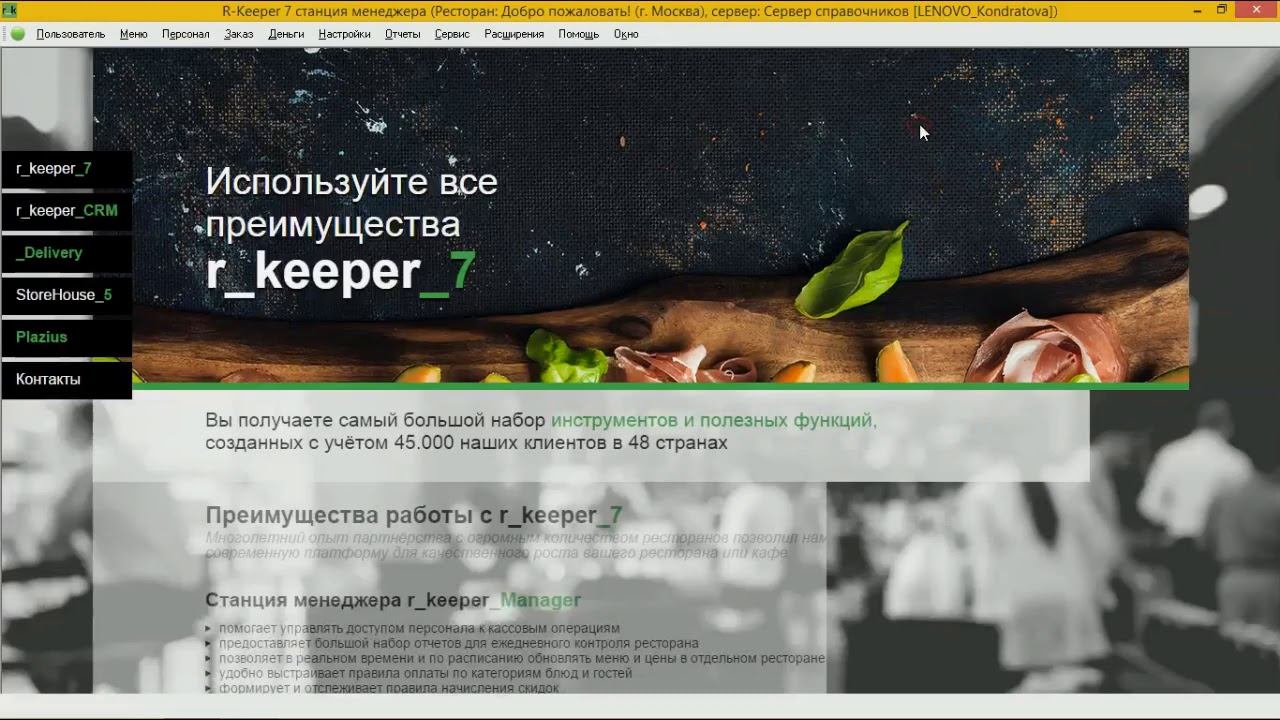Screen dimensions: 1280x720
Task: Minimize the R-Keeper manager station window
Action: pyautogui.click(x=1198, y=10)
